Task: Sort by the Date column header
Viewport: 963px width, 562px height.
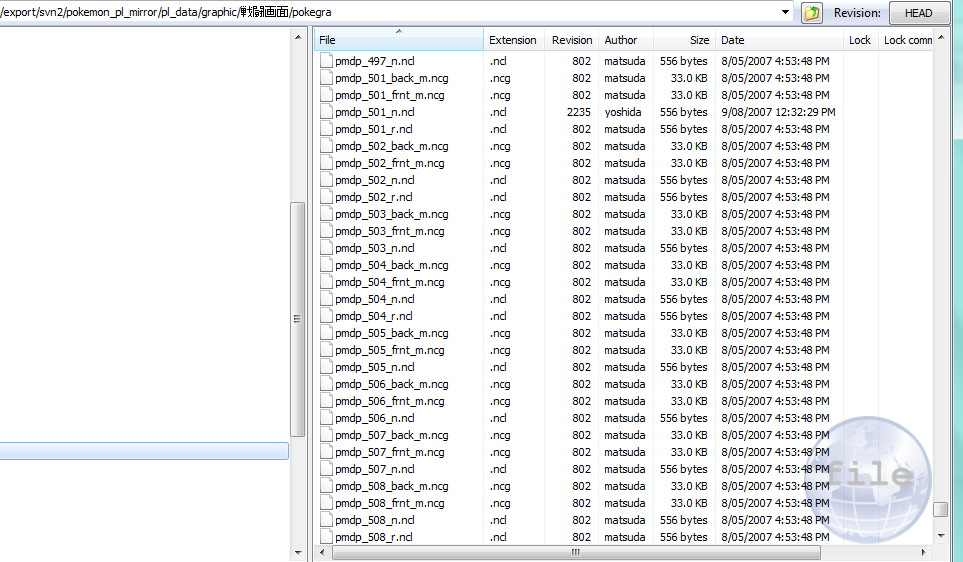Action: [x=778, y=40]
